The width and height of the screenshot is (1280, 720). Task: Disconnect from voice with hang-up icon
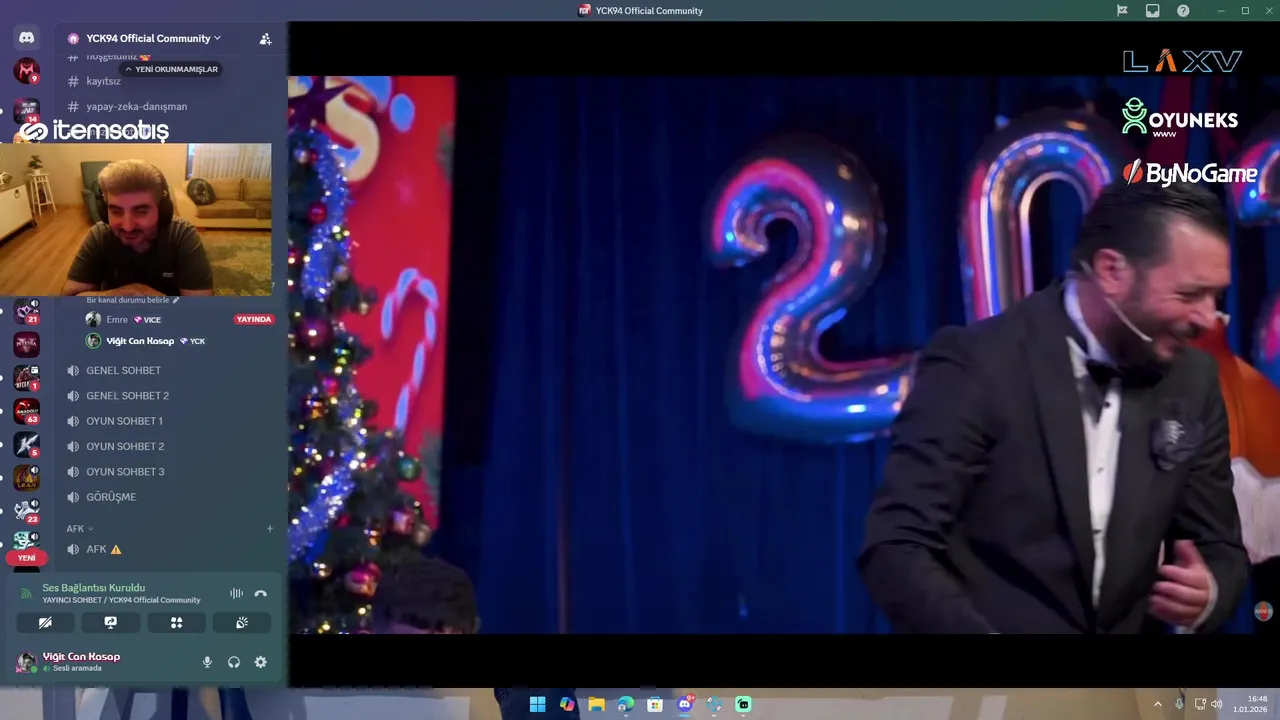261,593
